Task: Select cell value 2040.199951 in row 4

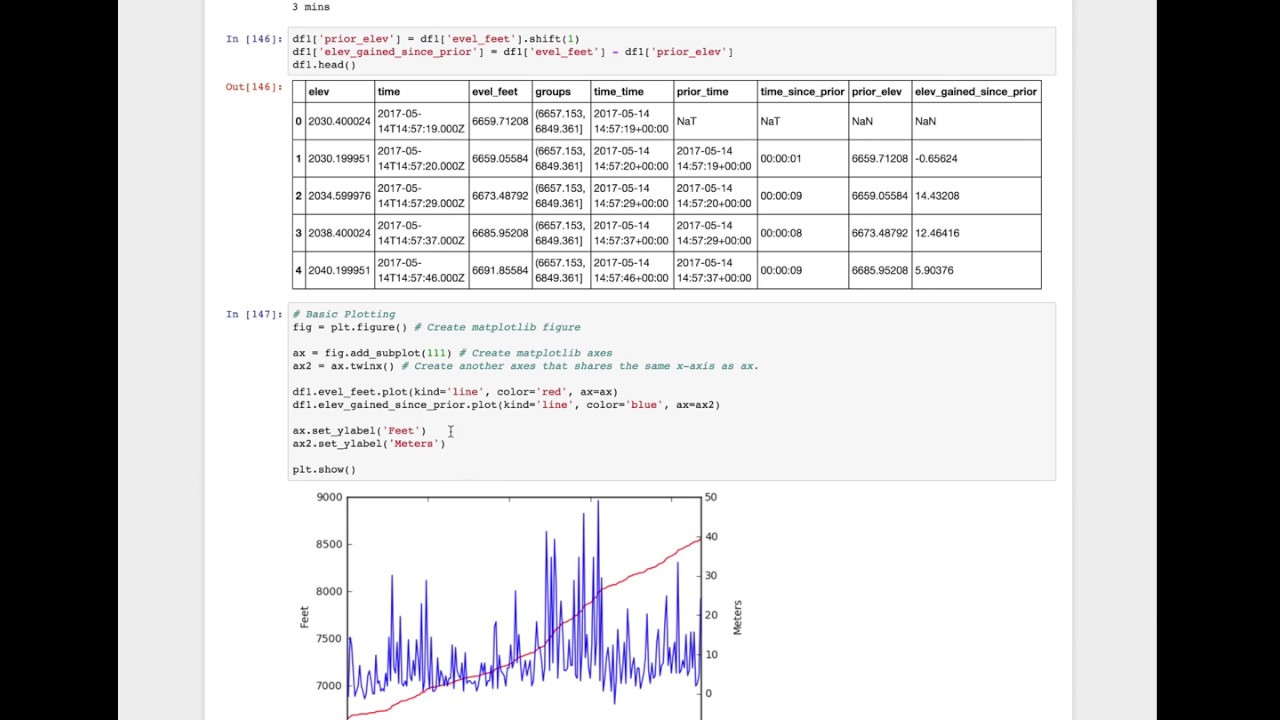Action: (339, 271)
